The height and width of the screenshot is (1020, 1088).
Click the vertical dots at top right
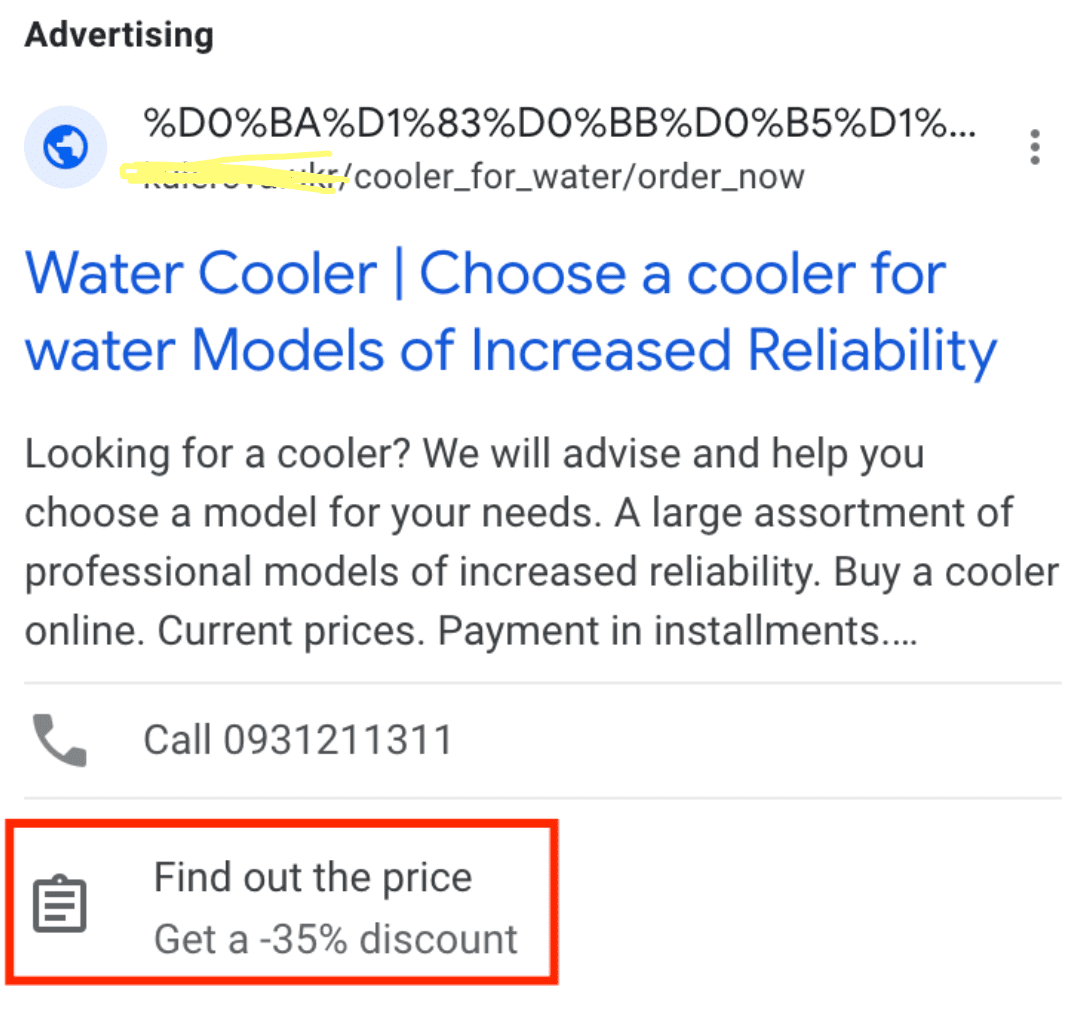click(x=1035, y=146)
